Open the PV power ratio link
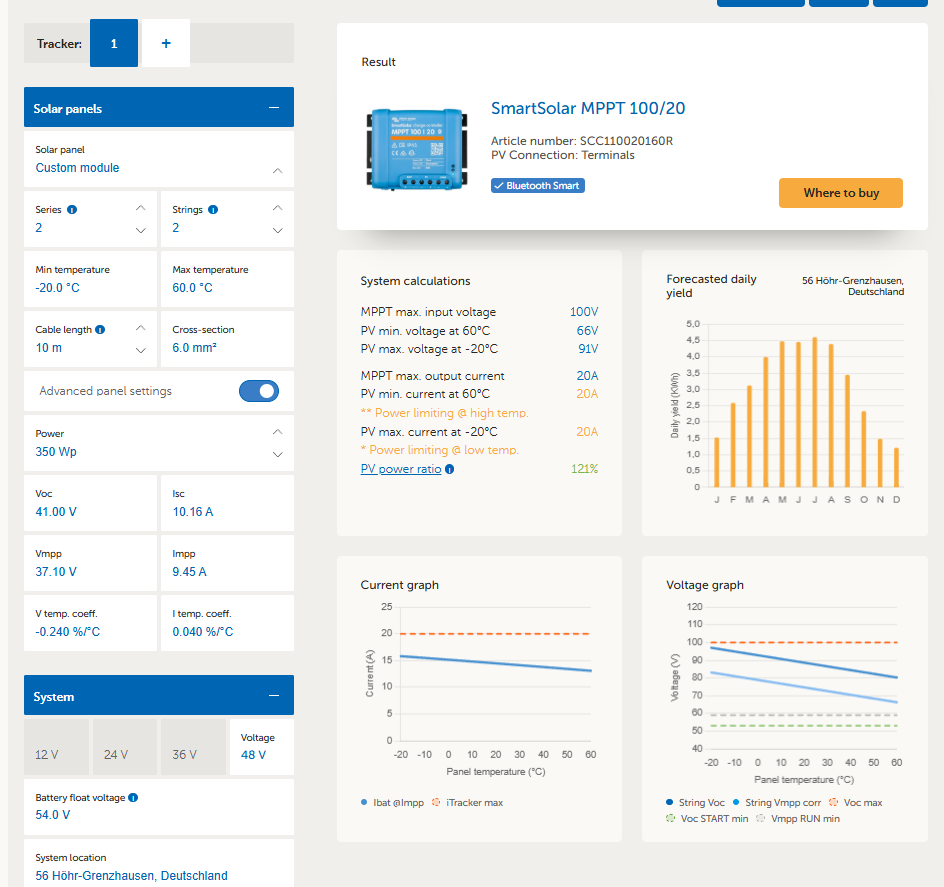 click(400, 469)
